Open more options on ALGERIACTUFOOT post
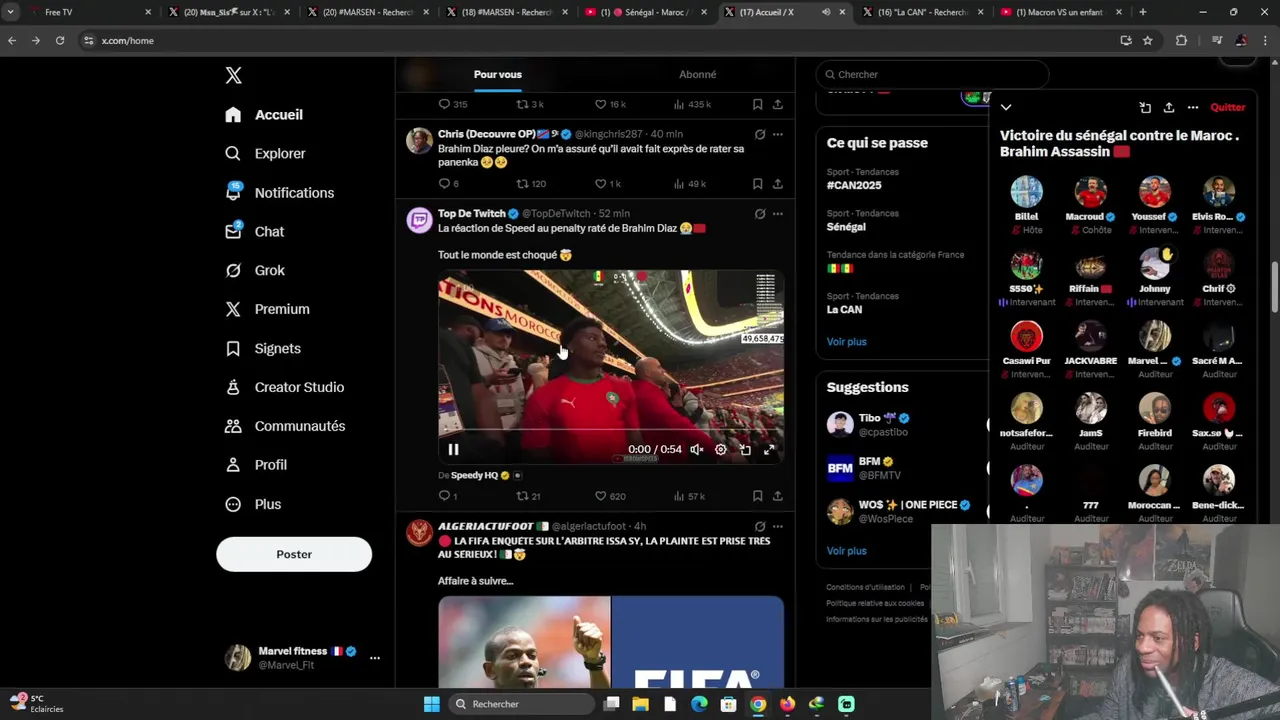Viewport: 1280px width, 720px height. click(x=777, y=526)
